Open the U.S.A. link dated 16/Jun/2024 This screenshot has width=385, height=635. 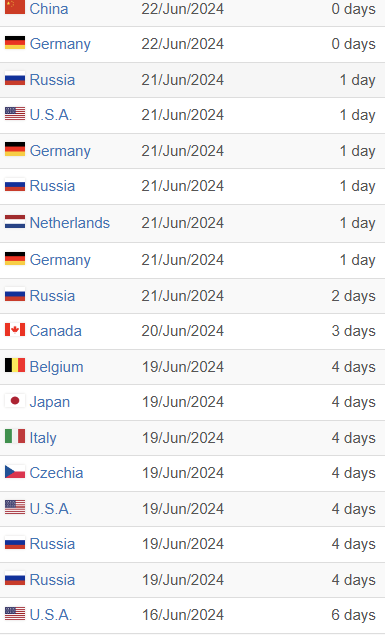(x=51, y=615)
